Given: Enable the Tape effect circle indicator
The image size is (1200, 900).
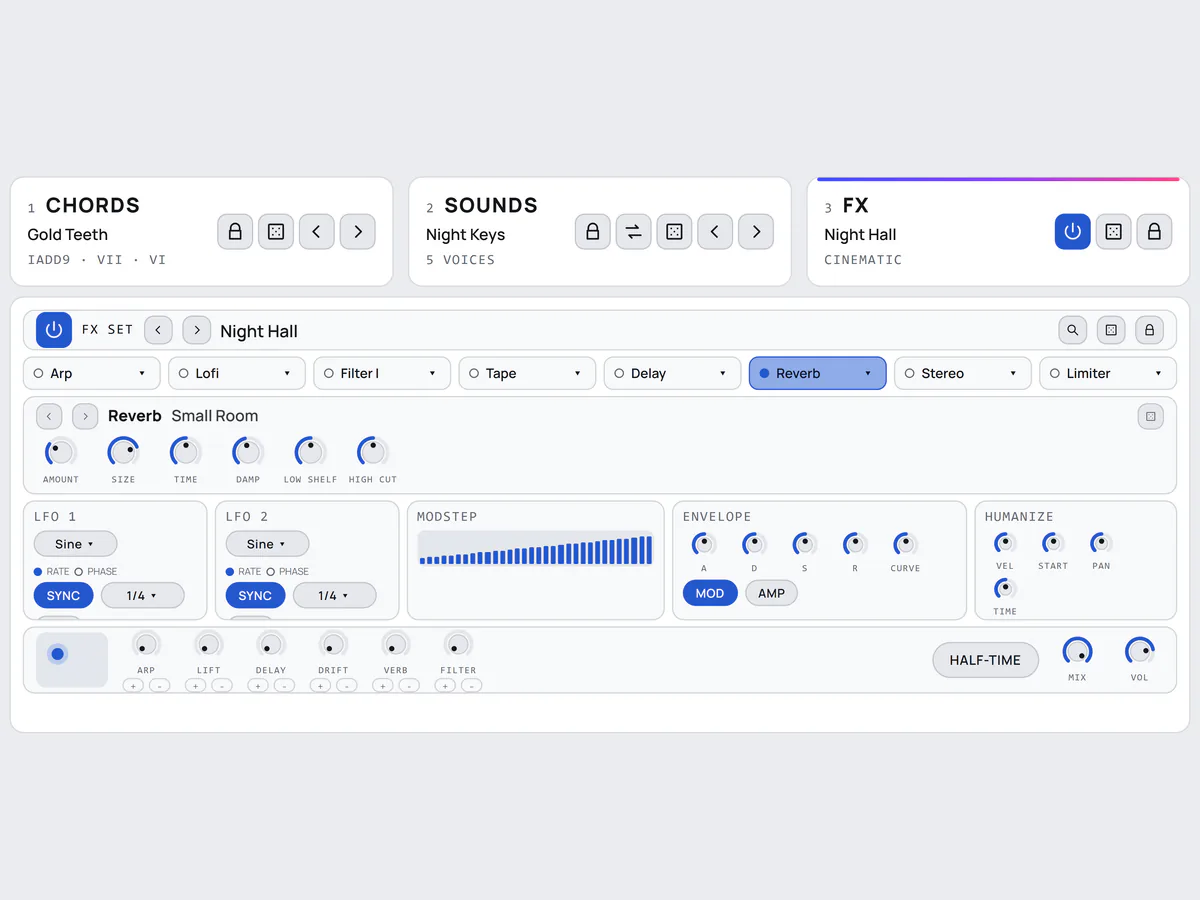Looking at the screenshot, I should pyautogui.click(x=474, y=373).
